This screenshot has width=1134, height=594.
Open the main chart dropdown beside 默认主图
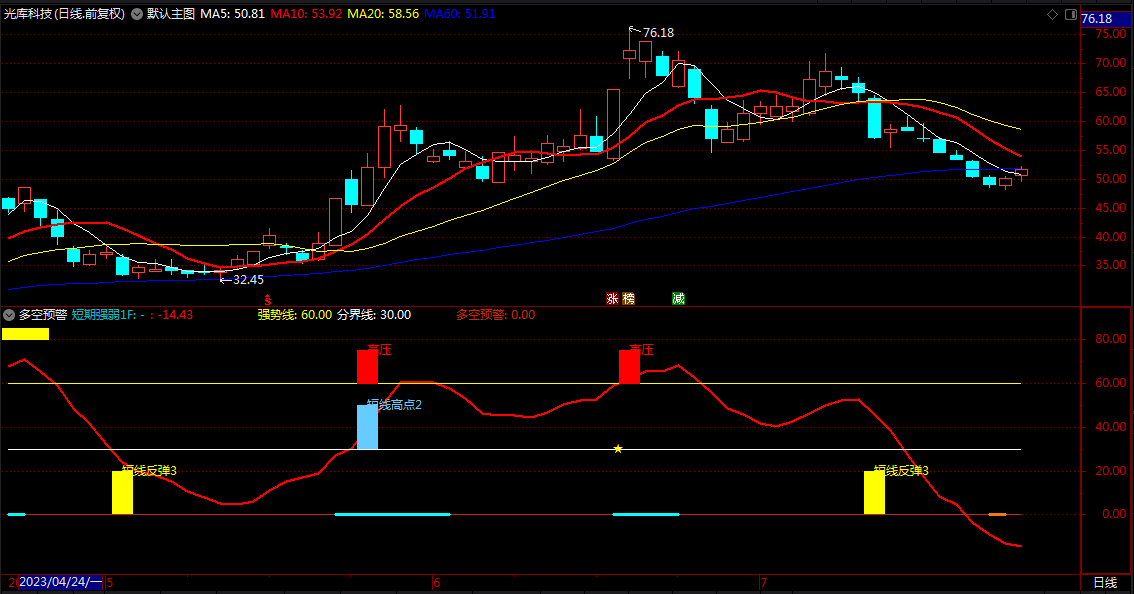pyautogui.click(x=137, y=14)
